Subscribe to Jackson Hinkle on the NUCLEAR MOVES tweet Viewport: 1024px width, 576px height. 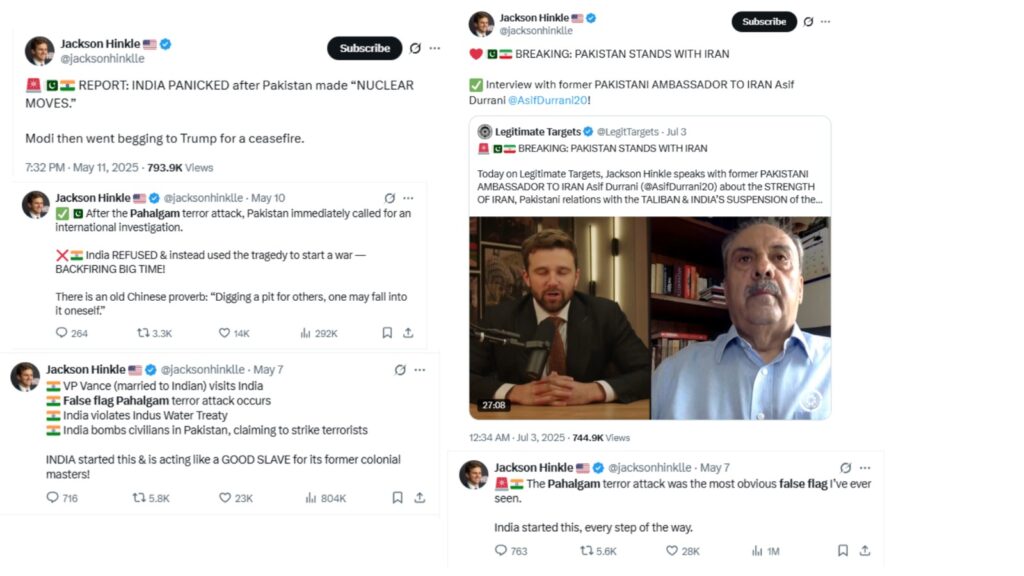(x=364, y=48)
